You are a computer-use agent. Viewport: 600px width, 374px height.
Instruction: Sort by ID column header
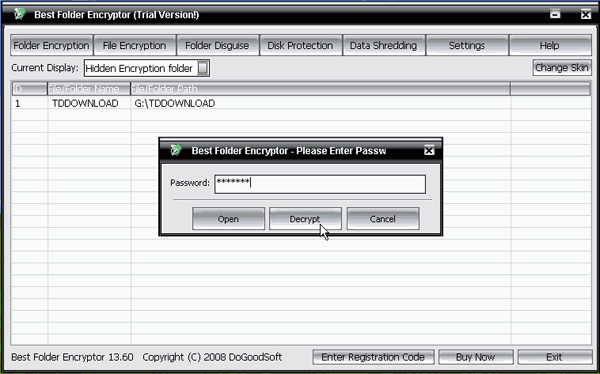point(29,89)
